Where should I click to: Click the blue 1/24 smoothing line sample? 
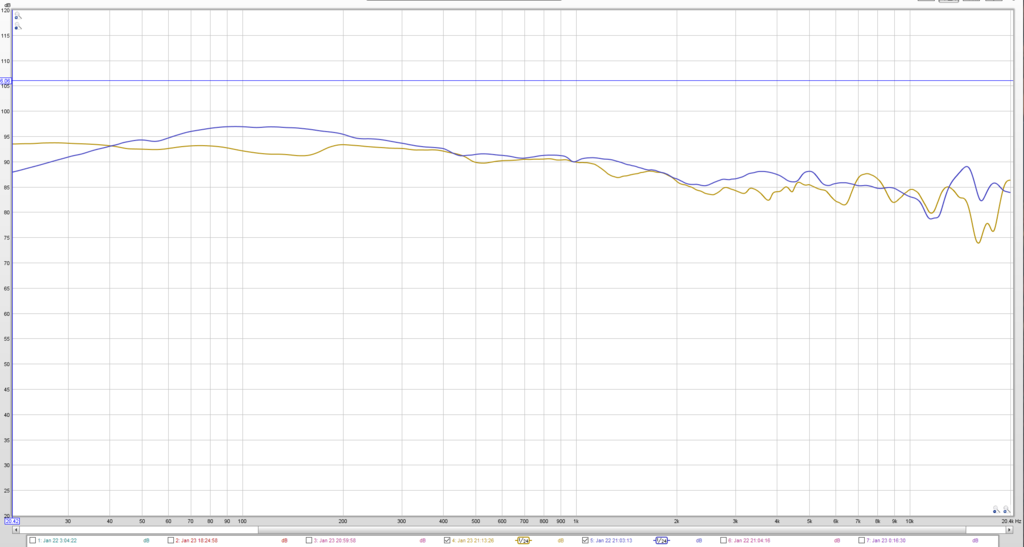(661, 540)
